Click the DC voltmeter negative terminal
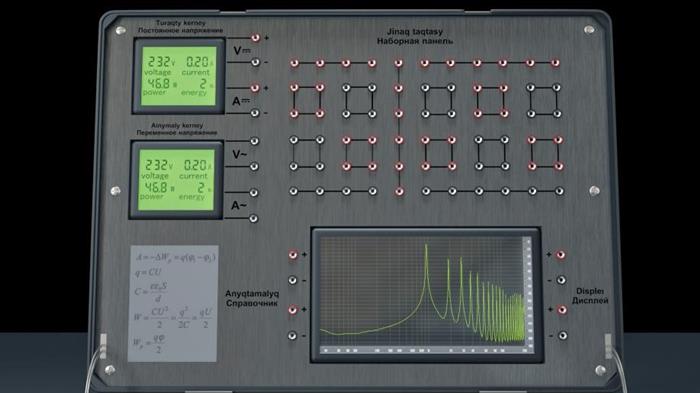This screenshot has width=700, height=393. (x=255, y=62)
